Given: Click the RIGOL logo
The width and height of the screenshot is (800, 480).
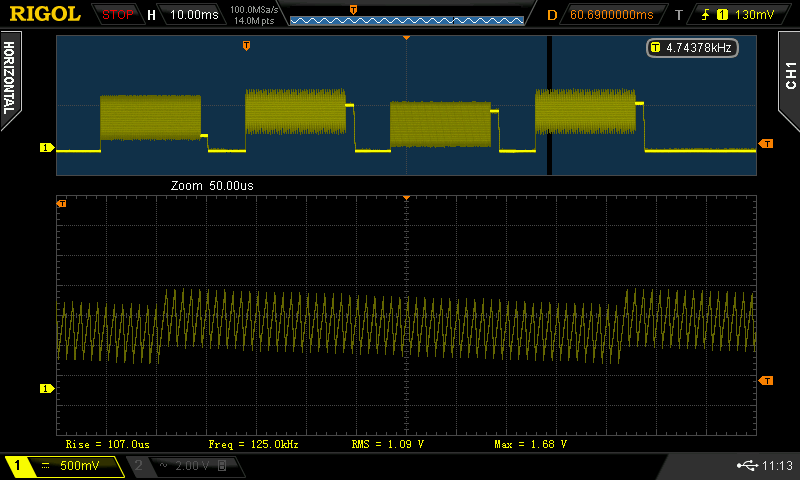Looking at the screenshot, I should click(x=45, y=14).
